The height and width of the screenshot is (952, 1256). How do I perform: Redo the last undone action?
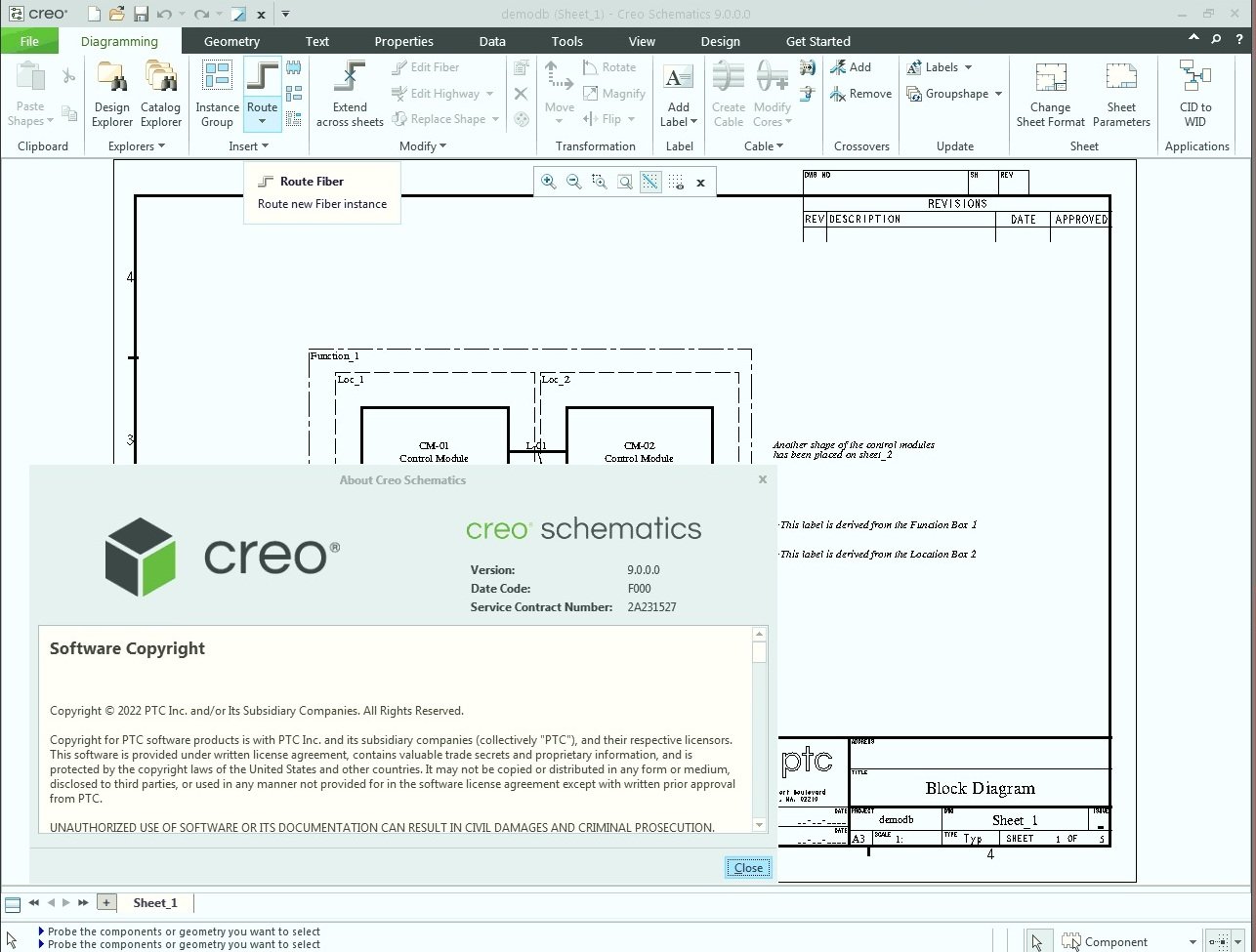[201, 14]
